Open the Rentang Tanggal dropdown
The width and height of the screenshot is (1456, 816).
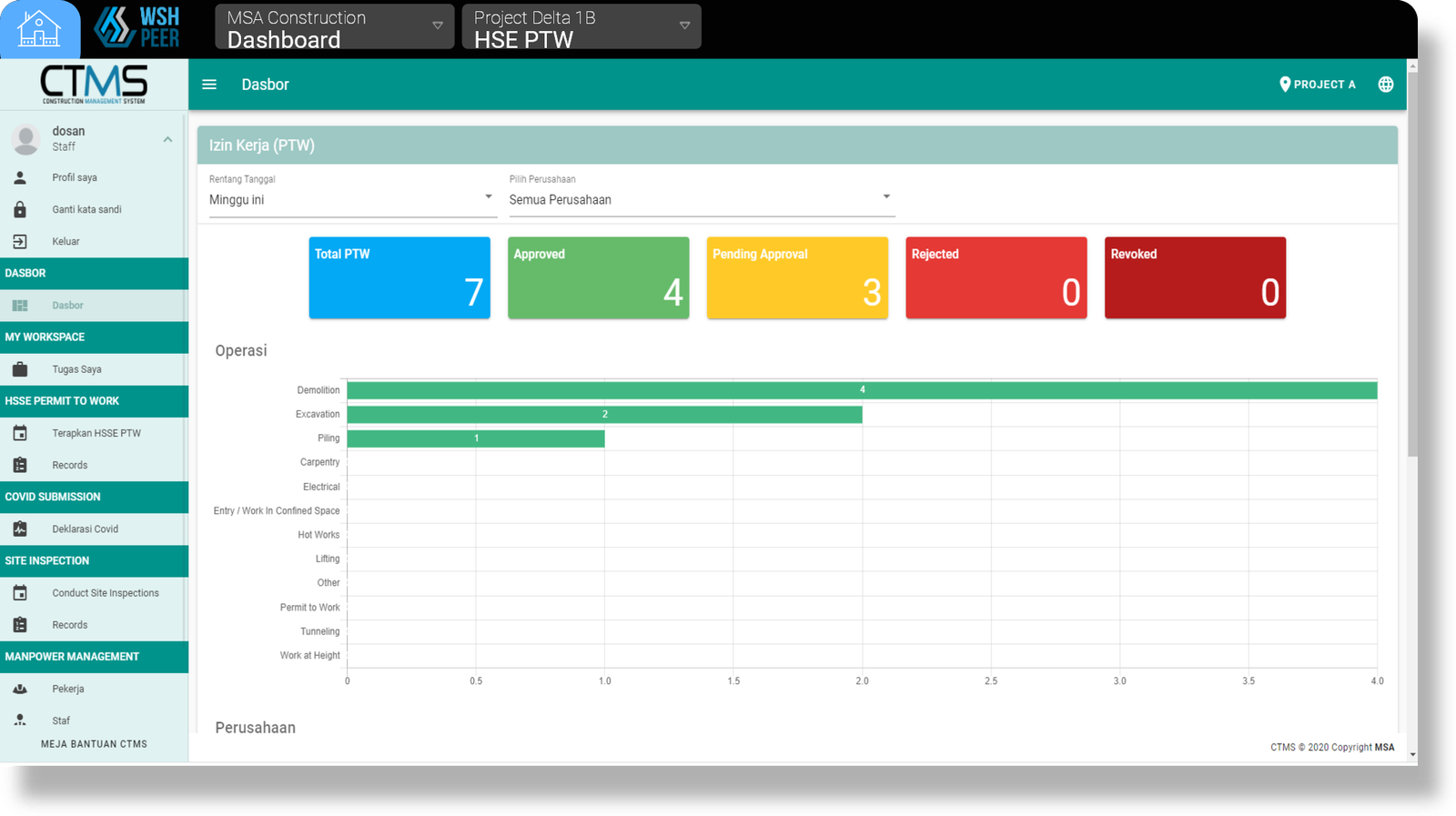(x=353, y=199)
